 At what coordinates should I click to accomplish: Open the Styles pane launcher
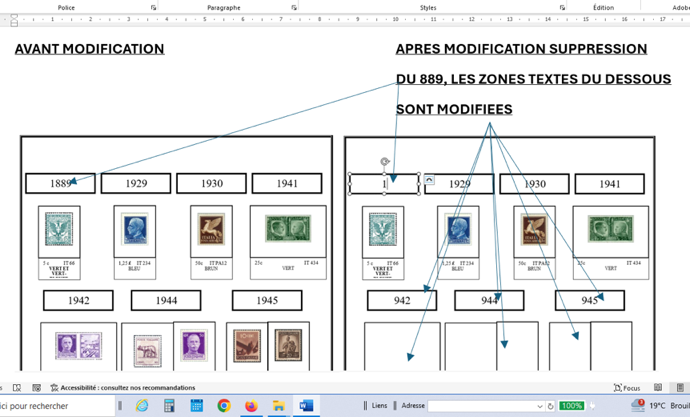coord(562,7)
